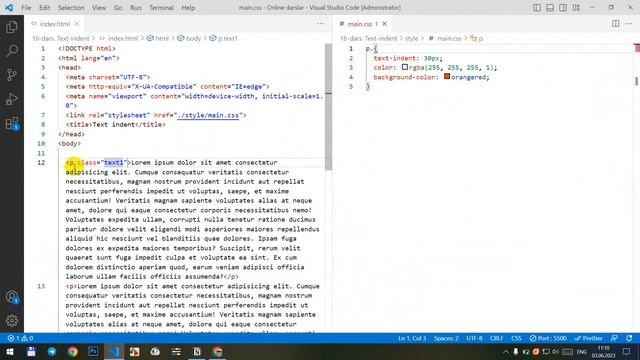Follow the ./style/main.css link in line 7

coord(208,115)
